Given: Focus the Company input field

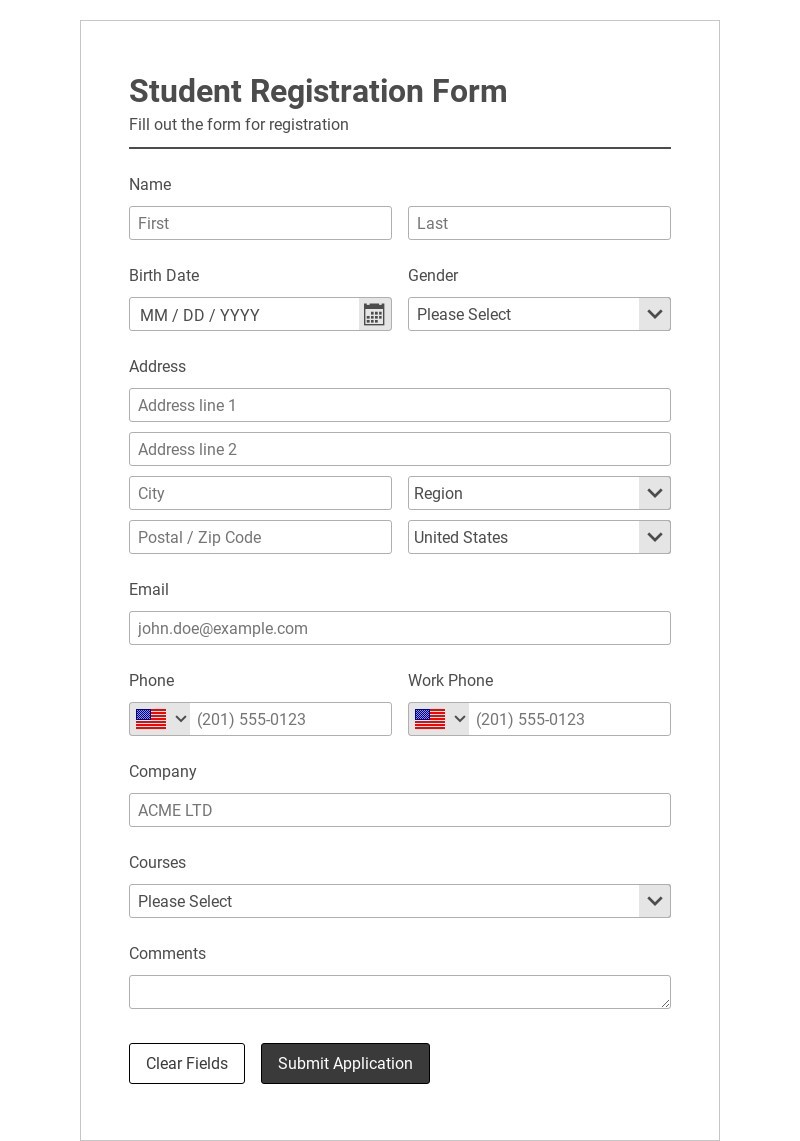Looking at the screenshot, I should click(399, 810).
